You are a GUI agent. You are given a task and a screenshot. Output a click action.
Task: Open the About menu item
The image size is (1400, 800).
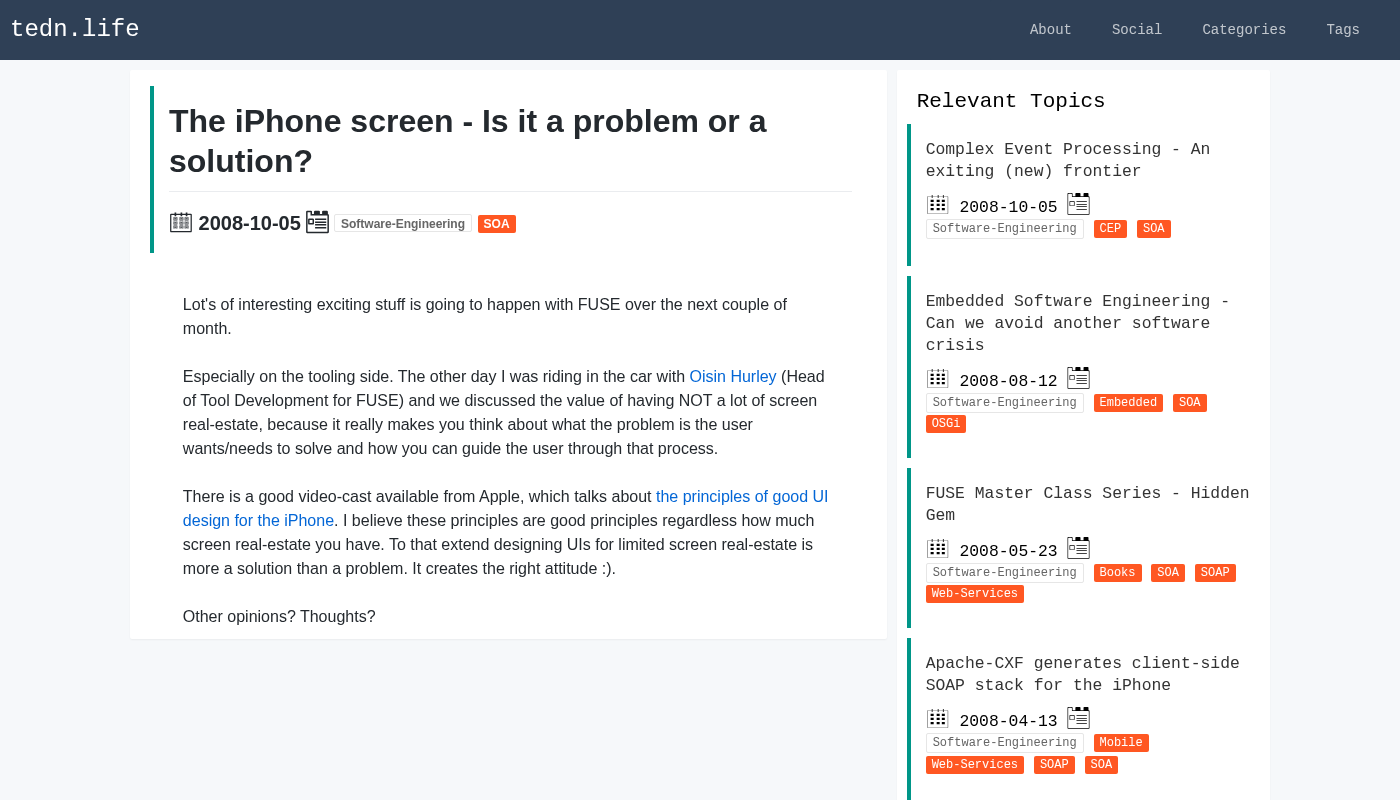pos(1050,30)
